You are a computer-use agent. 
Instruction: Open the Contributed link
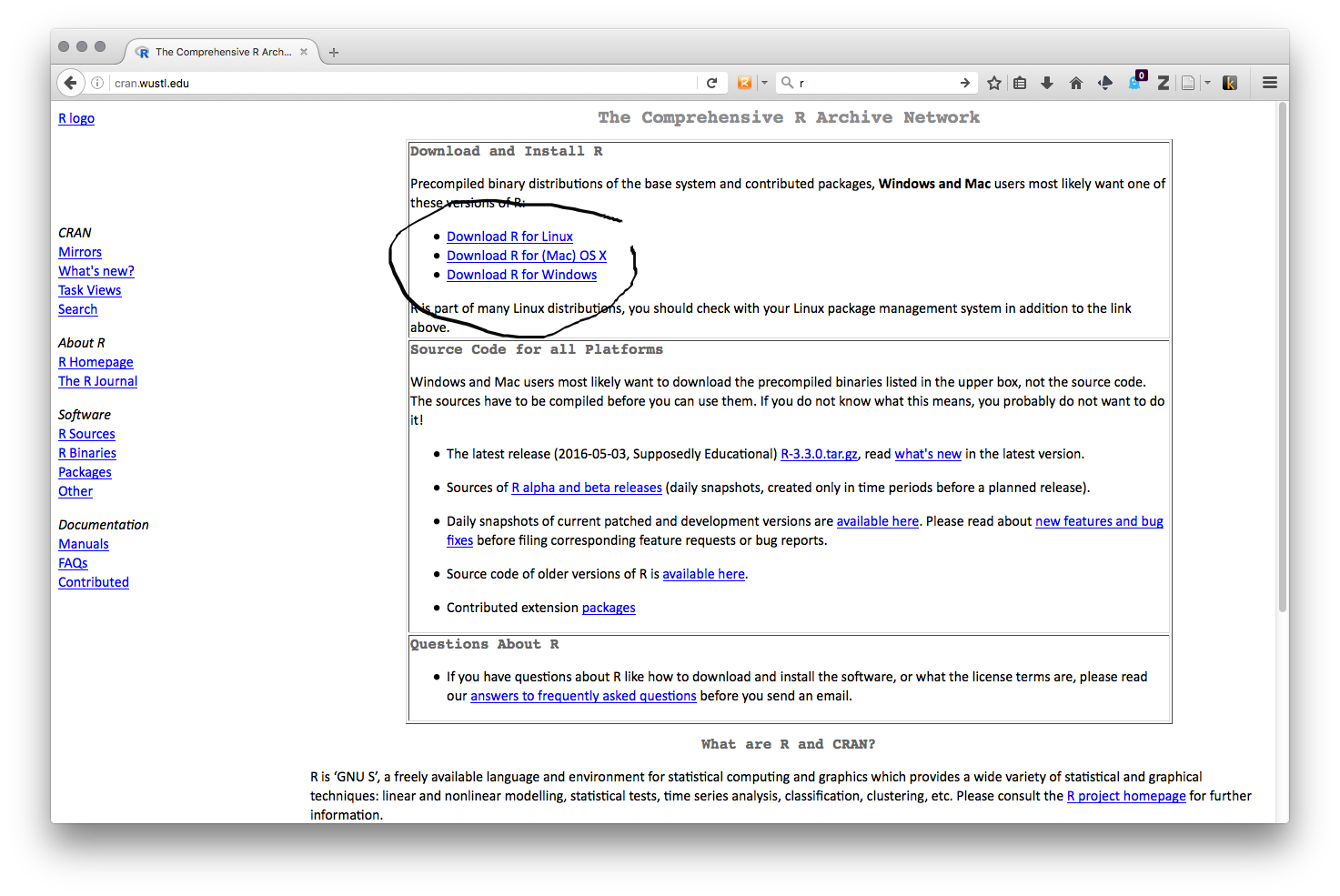pos(94,582)
